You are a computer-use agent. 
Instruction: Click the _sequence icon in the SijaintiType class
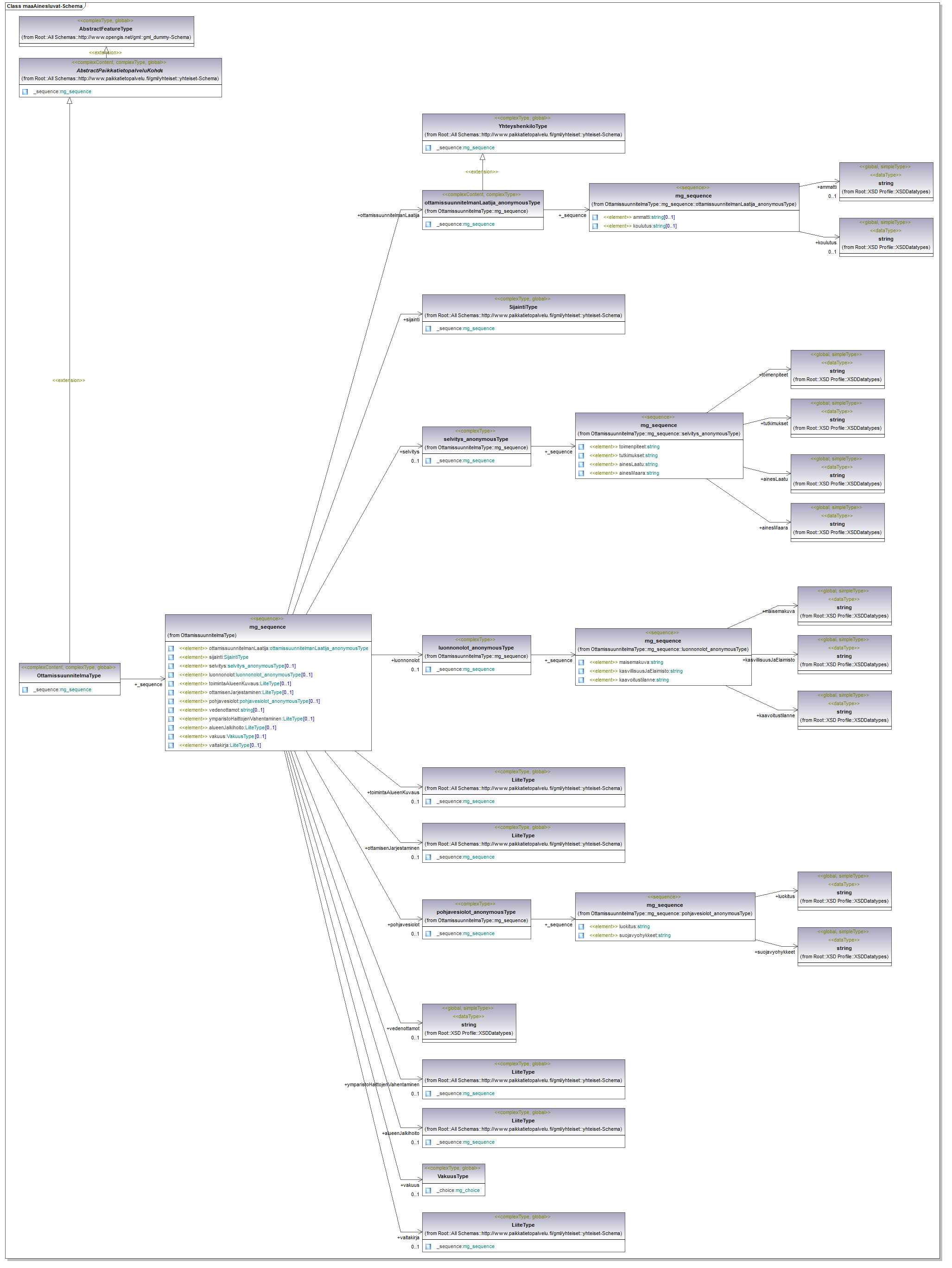[x=428, y=328]
